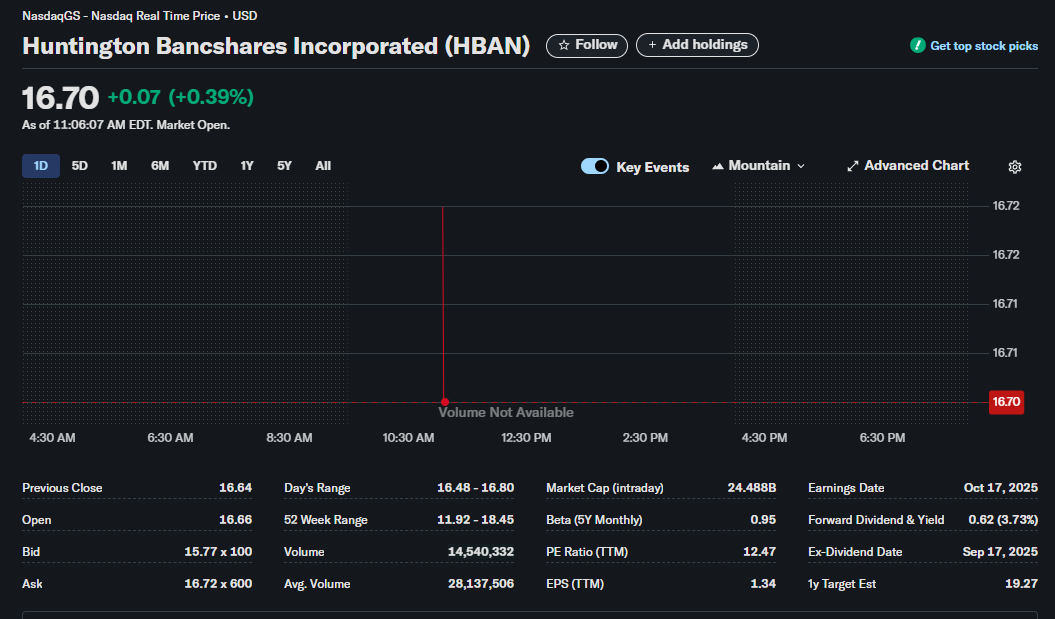Click the chart settings gear icon

1015,167
